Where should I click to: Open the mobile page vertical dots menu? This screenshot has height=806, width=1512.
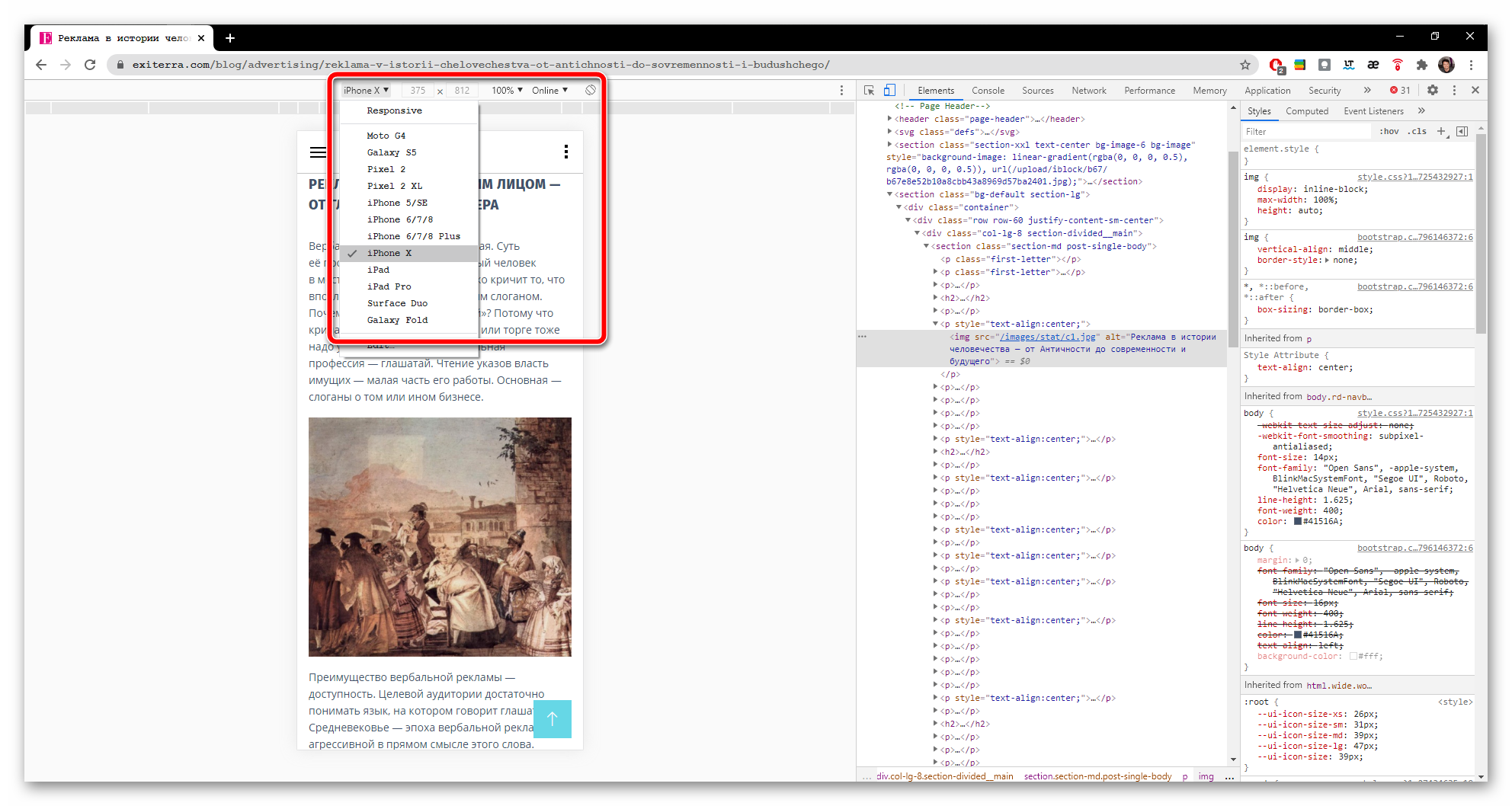(x=565, y=152)
